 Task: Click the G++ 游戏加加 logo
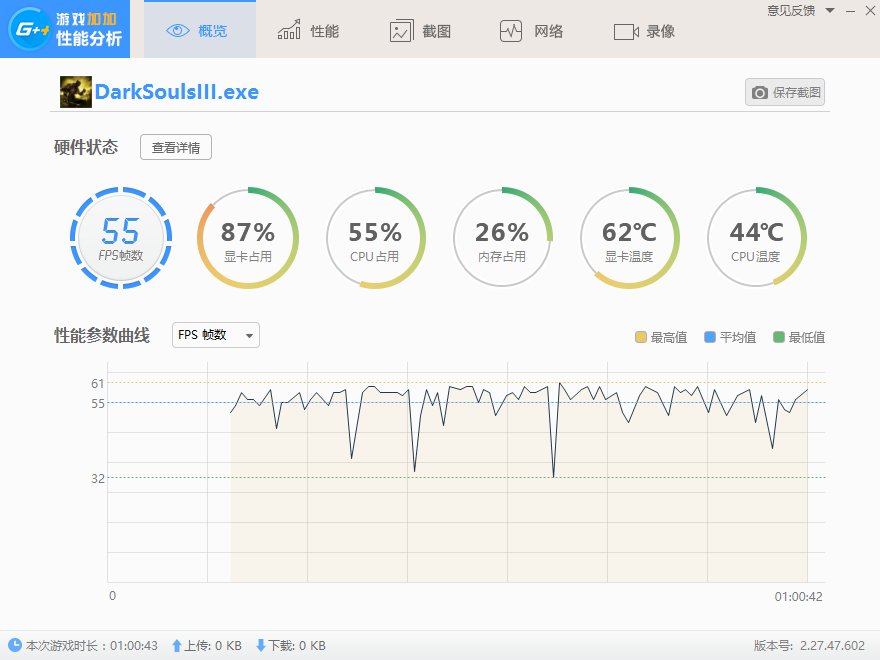[65, 29]
